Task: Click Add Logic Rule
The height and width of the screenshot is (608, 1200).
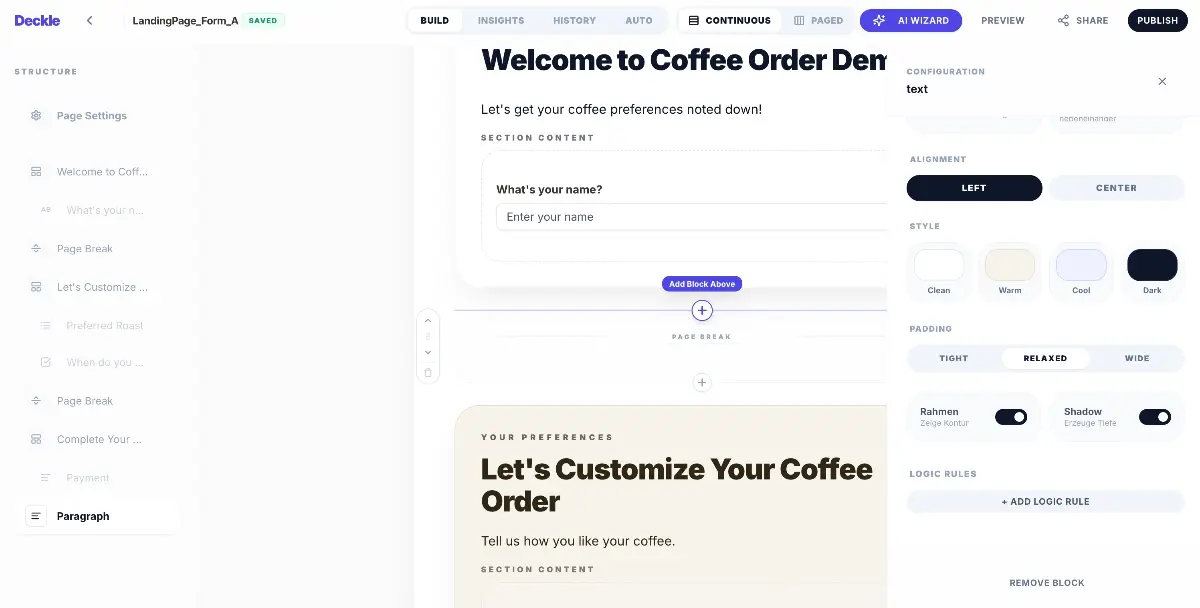Action: [x=1046, y=502]
